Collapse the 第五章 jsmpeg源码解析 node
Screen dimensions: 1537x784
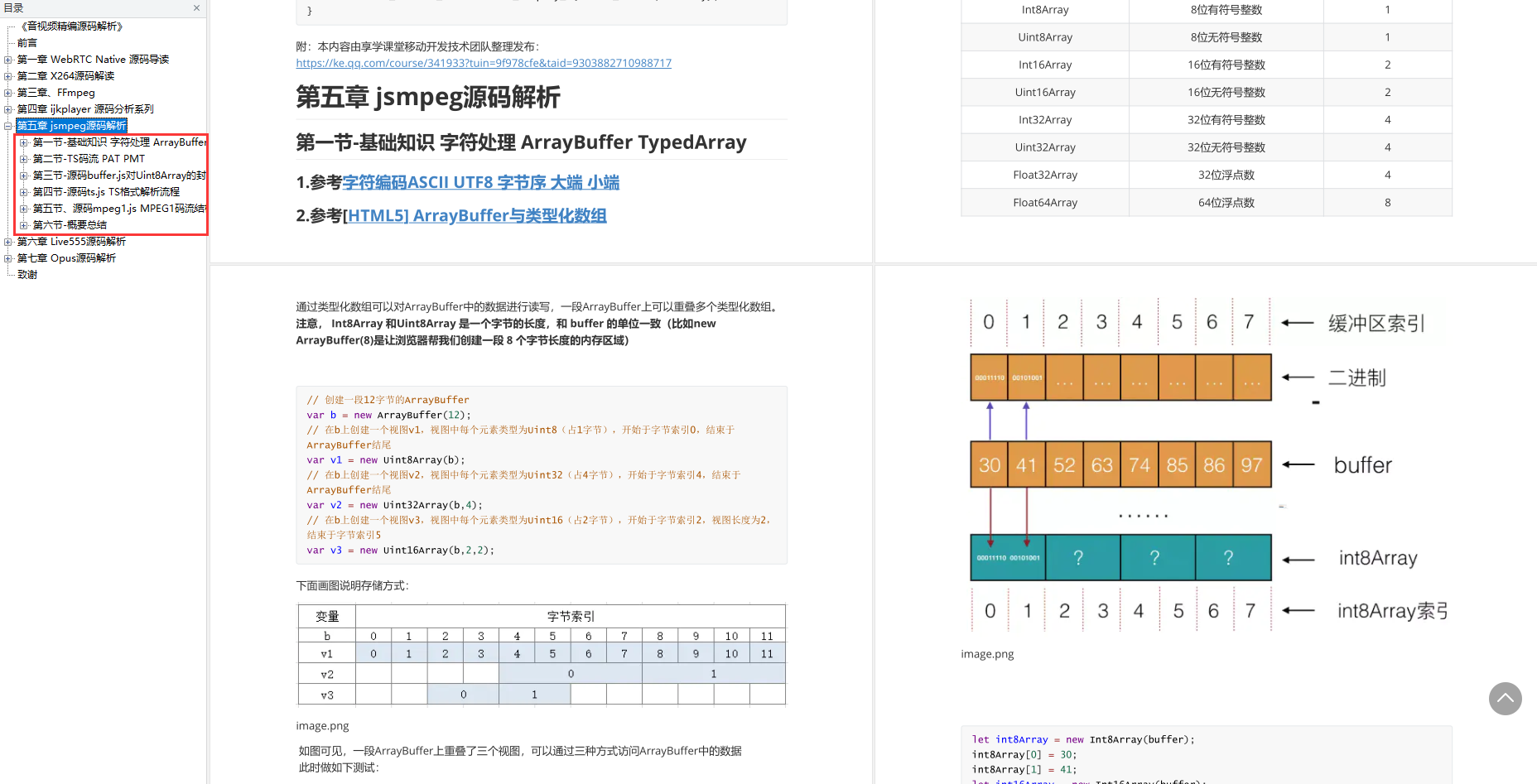pyautogui.click(x=7, y=126)
